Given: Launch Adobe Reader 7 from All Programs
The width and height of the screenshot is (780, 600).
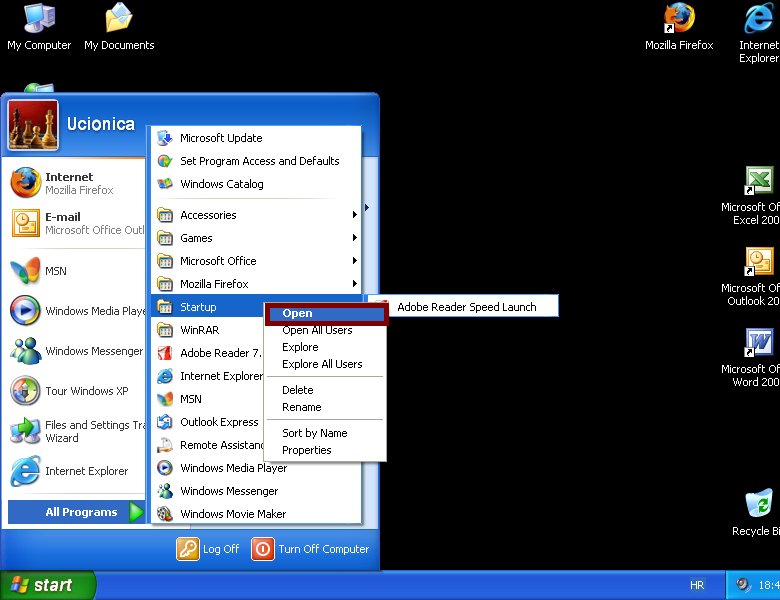Looking at the screenshot, I should point(208,353).
